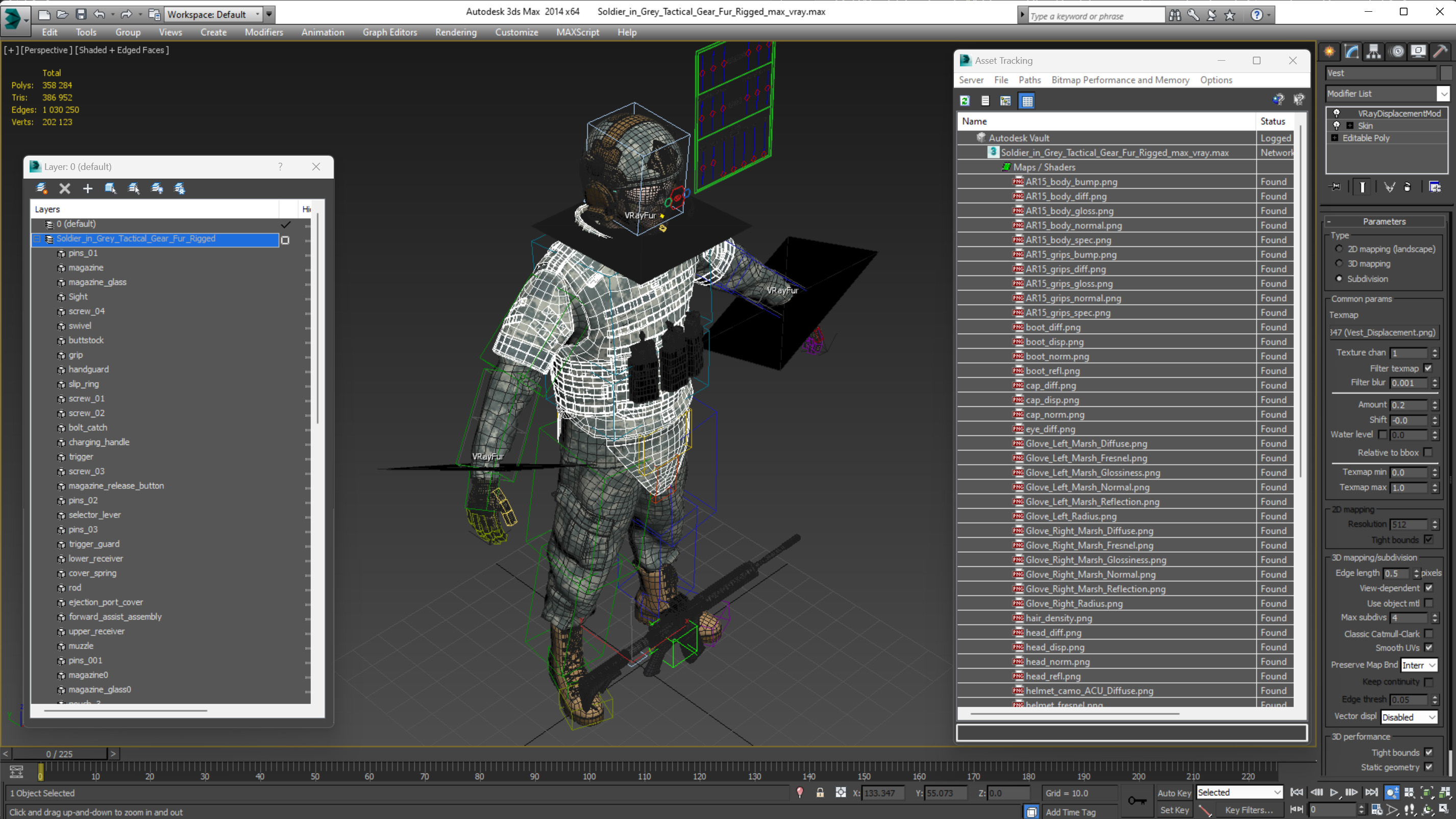This screenshot has height=819, width=1456.
Task: Collapse the Parameters rollout
Action: click(x=1384, y=221)
